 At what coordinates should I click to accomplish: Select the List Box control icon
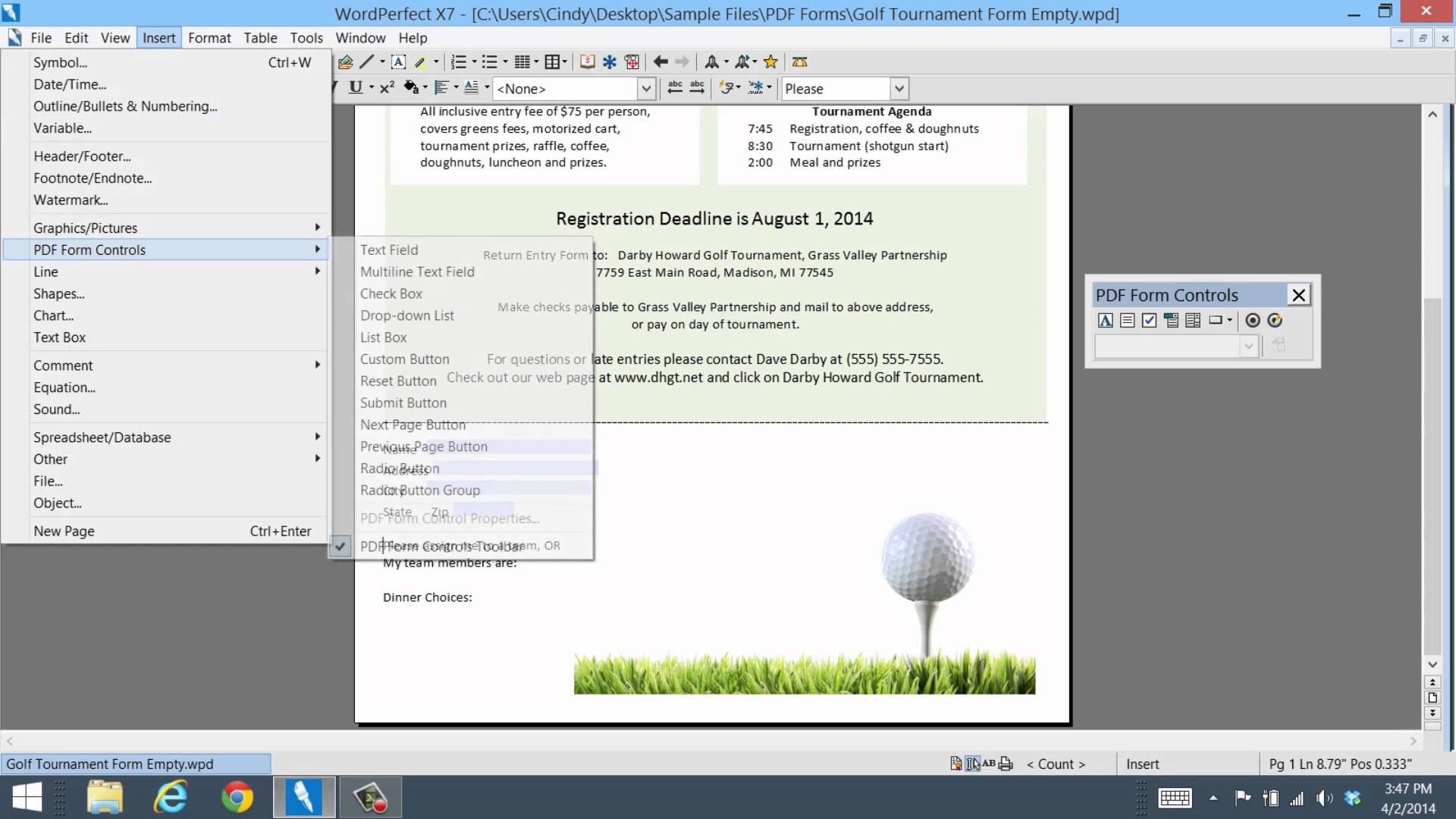(x=1193, y=321)
